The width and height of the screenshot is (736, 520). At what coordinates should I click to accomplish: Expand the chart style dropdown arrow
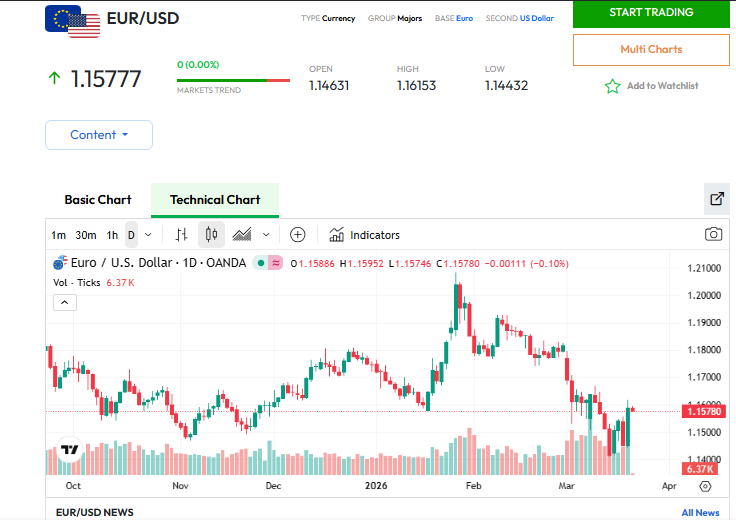pos(266,235)
